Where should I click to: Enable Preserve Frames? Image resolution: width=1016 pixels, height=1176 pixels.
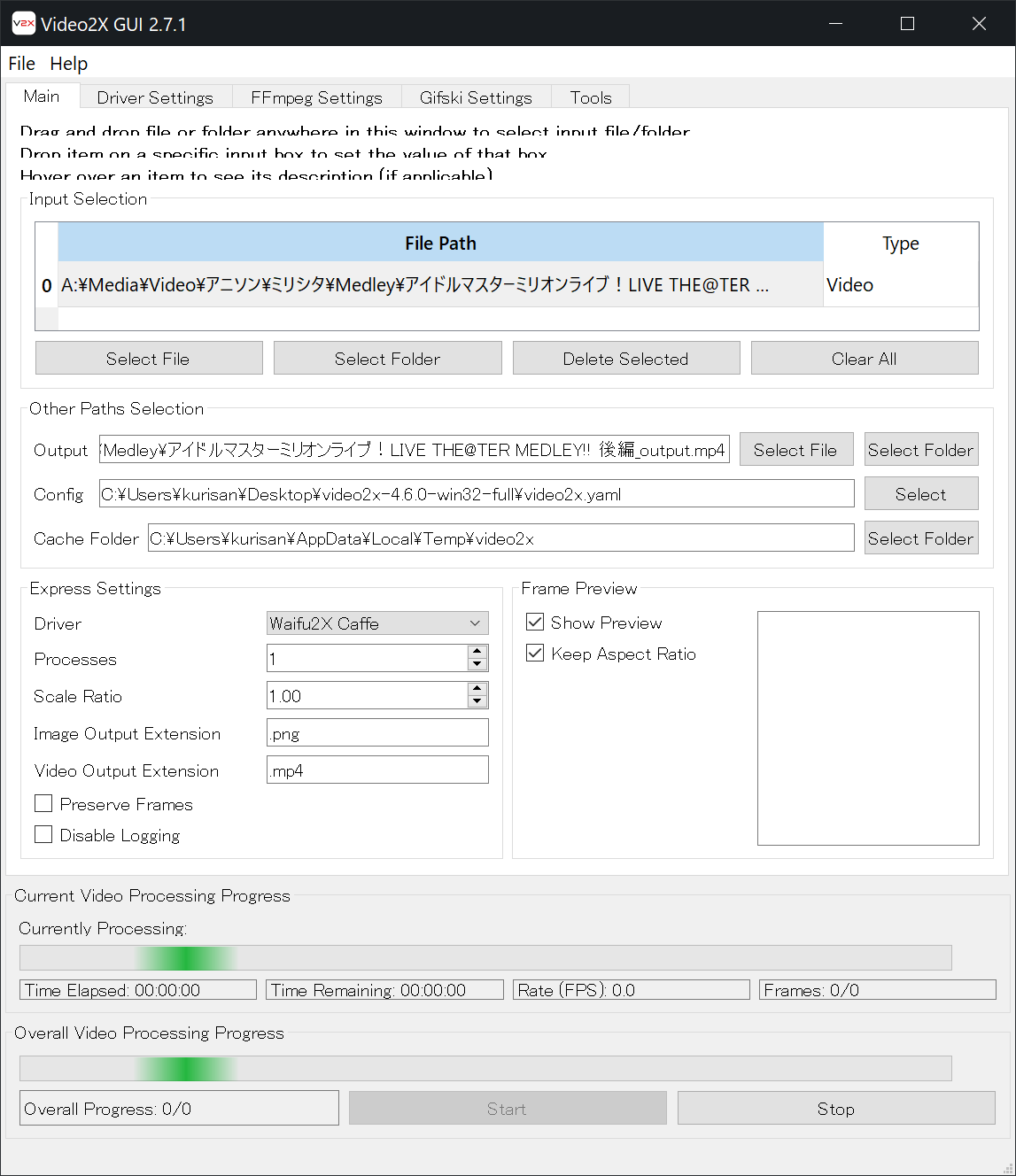[x=43, y=803]
